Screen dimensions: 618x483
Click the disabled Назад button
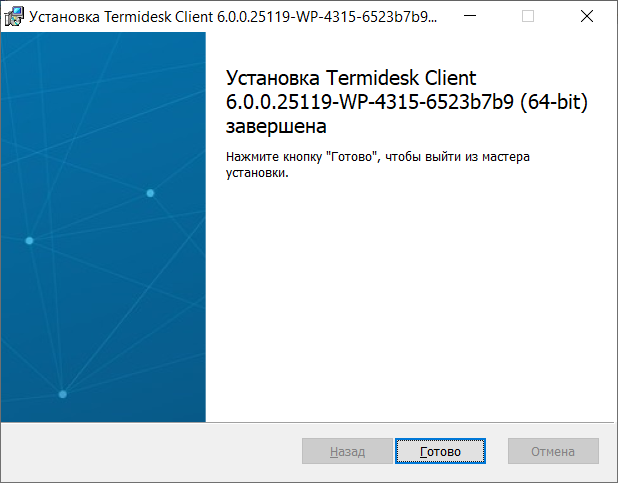coord(347,452)
